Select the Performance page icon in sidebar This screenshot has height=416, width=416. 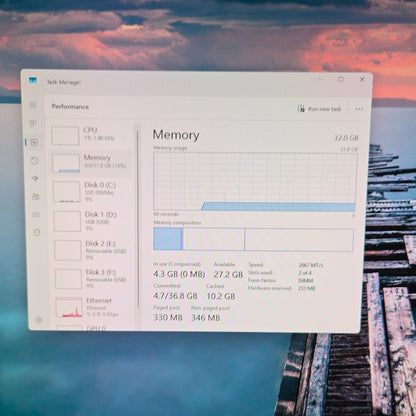34,142
